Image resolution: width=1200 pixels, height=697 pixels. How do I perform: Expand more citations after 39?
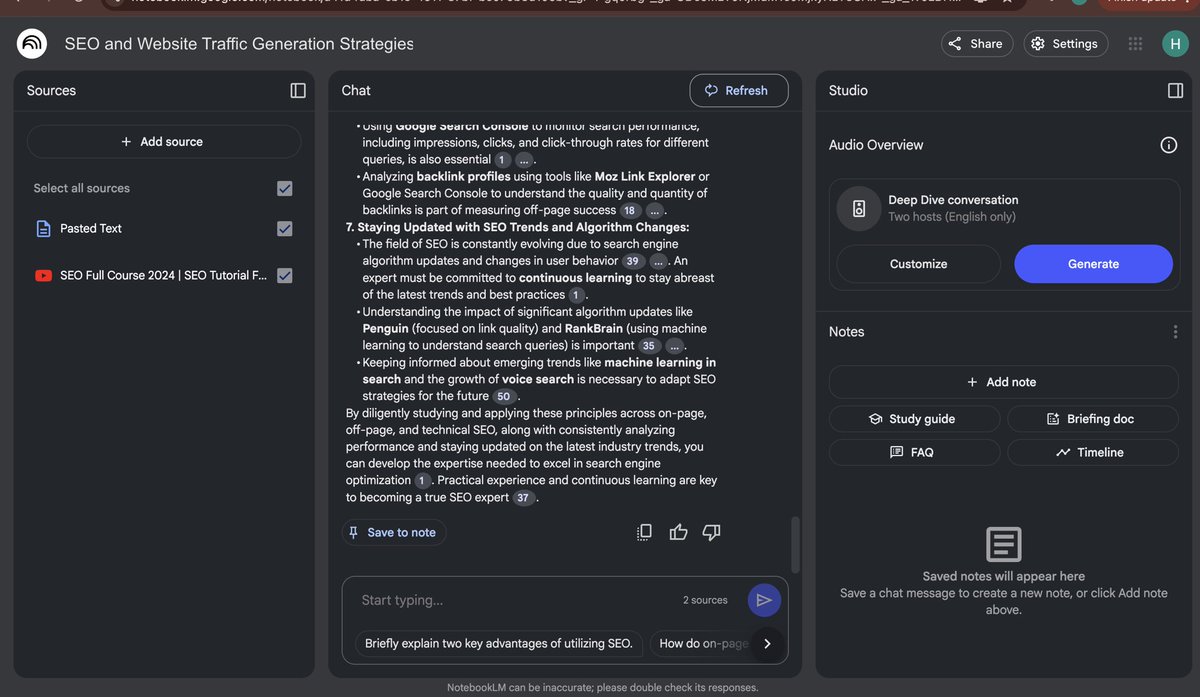(658, 261)
